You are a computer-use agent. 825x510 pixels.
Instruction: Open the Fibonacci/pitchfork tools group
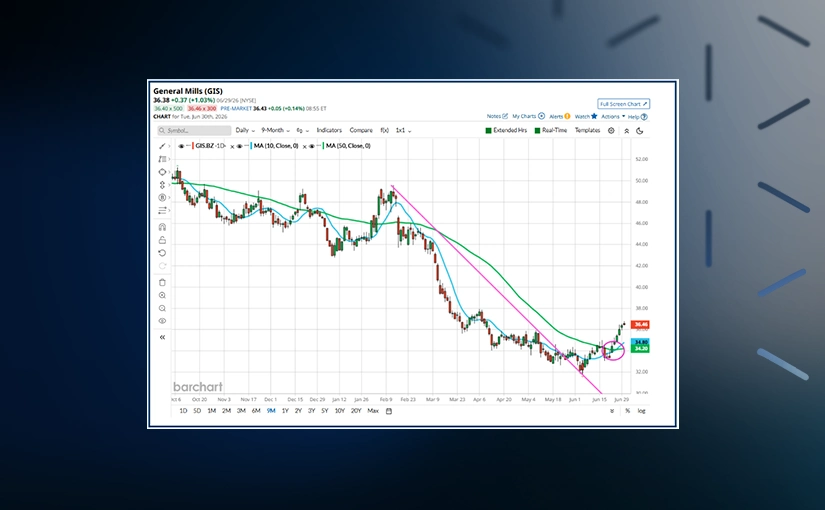tap(162, 159)
